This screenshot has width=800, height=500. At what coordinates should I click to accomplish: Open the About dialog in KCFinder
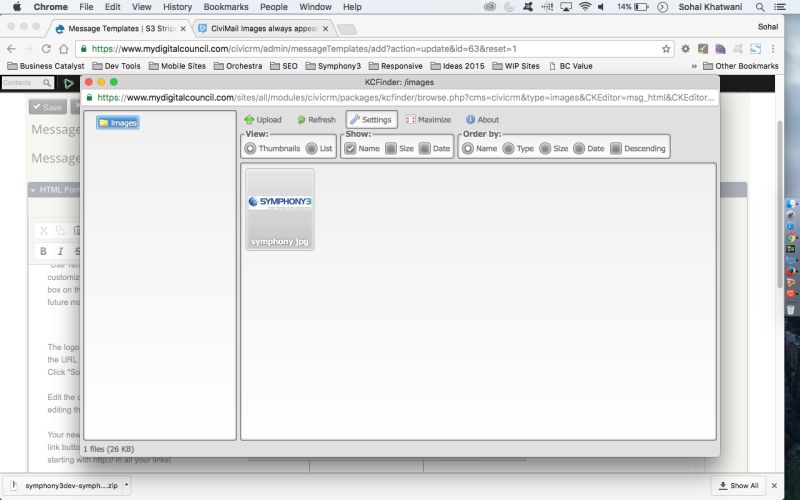tap(482, 119)
